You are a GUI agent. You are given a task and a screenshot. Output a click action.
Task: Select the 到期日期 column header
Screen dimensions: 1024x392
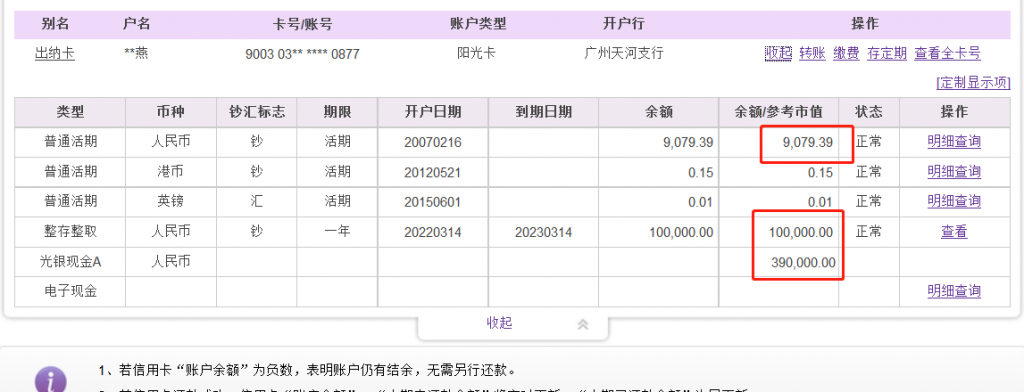tap(543, 112)
